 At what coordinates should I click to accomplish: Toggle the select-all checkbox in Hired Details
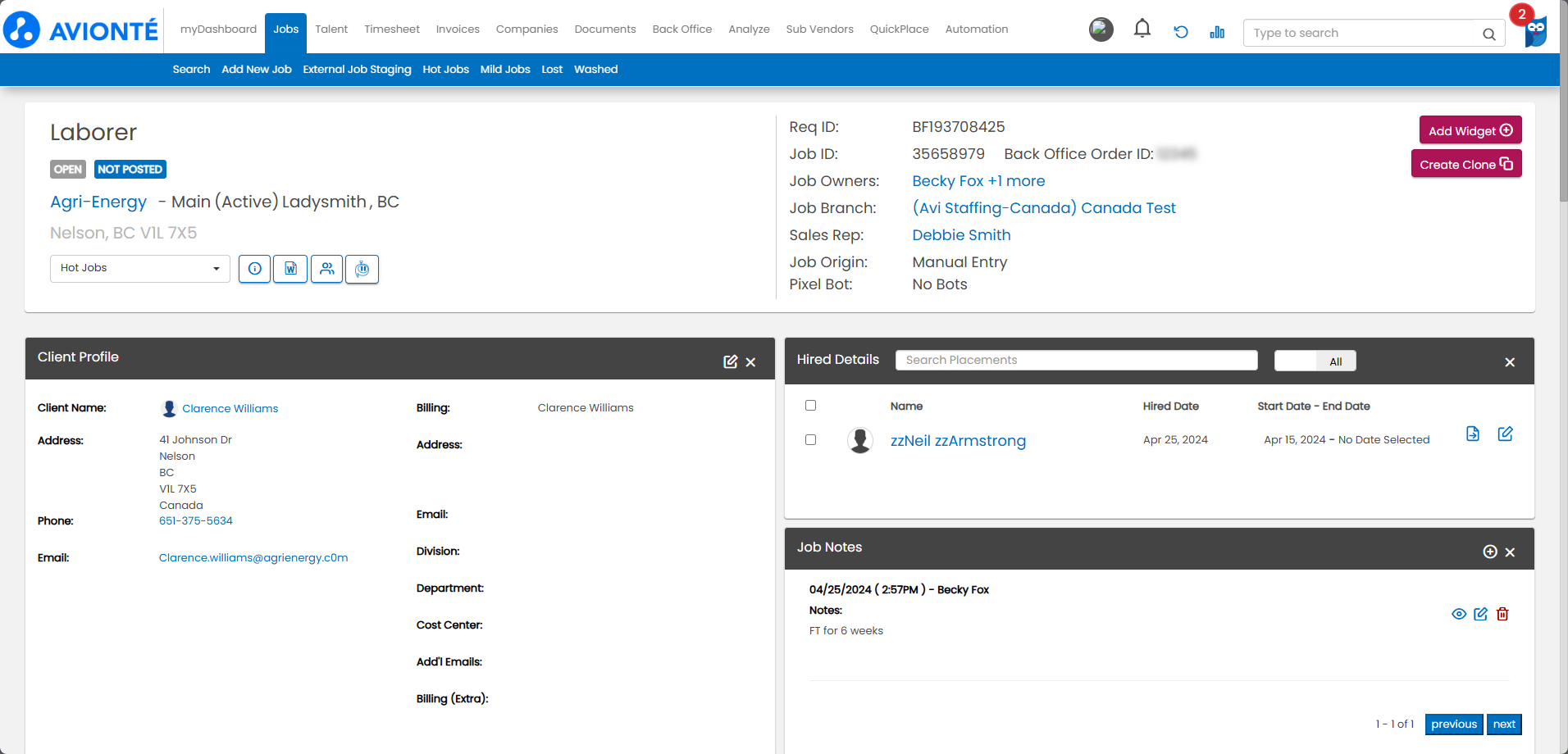810,405
